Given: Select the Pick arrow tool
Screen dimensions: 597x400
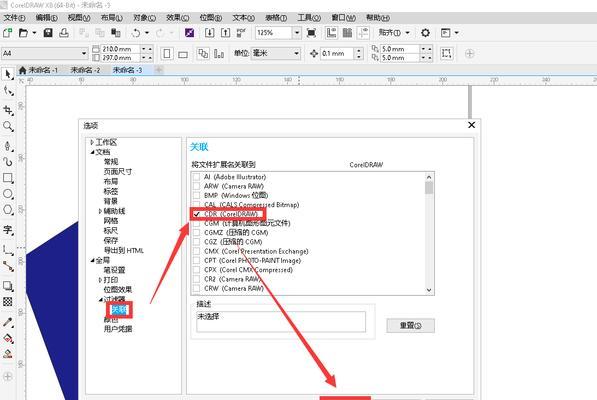Looking at the screenshot, I should [x=8, y=74].
